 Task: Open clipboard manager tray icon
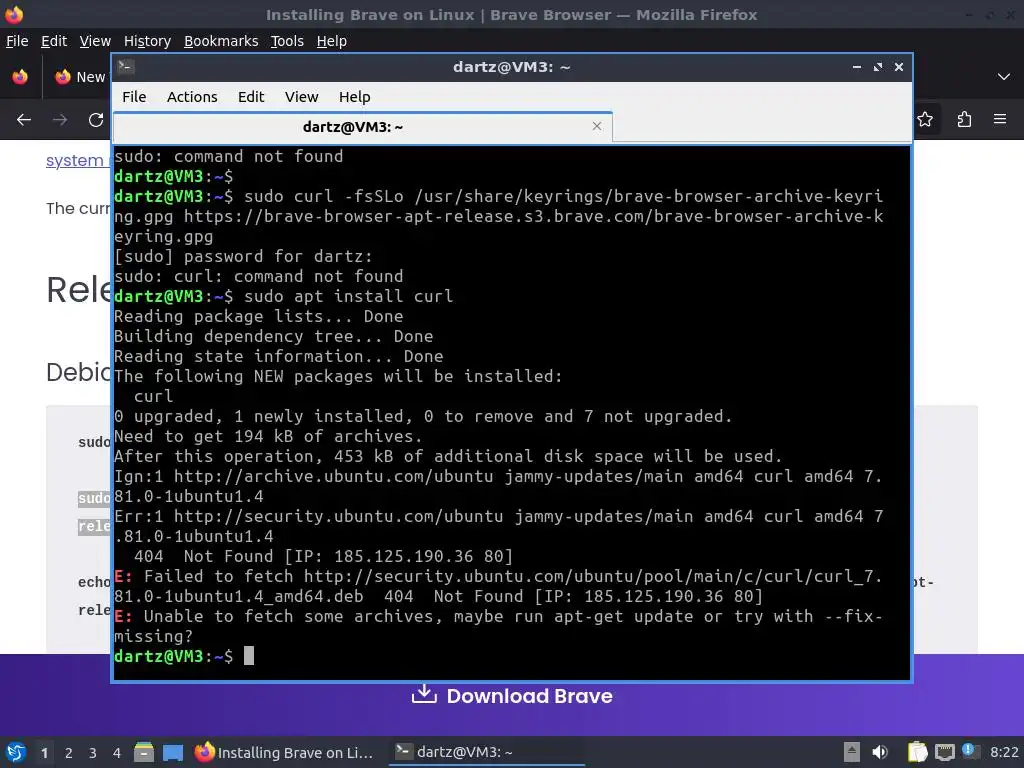917,752
